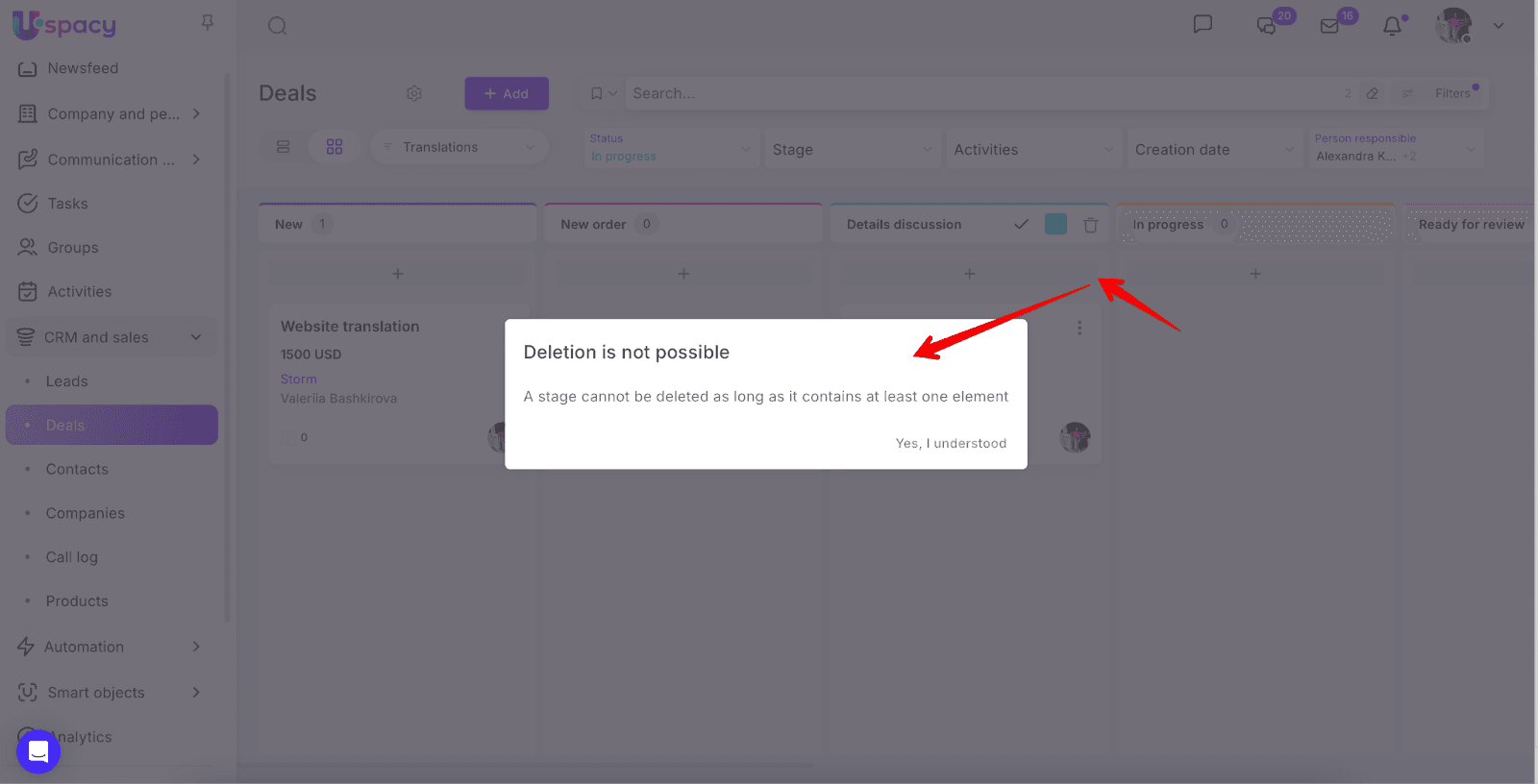
Task: Open the Status filter dropdown
Action: point(671,148)
